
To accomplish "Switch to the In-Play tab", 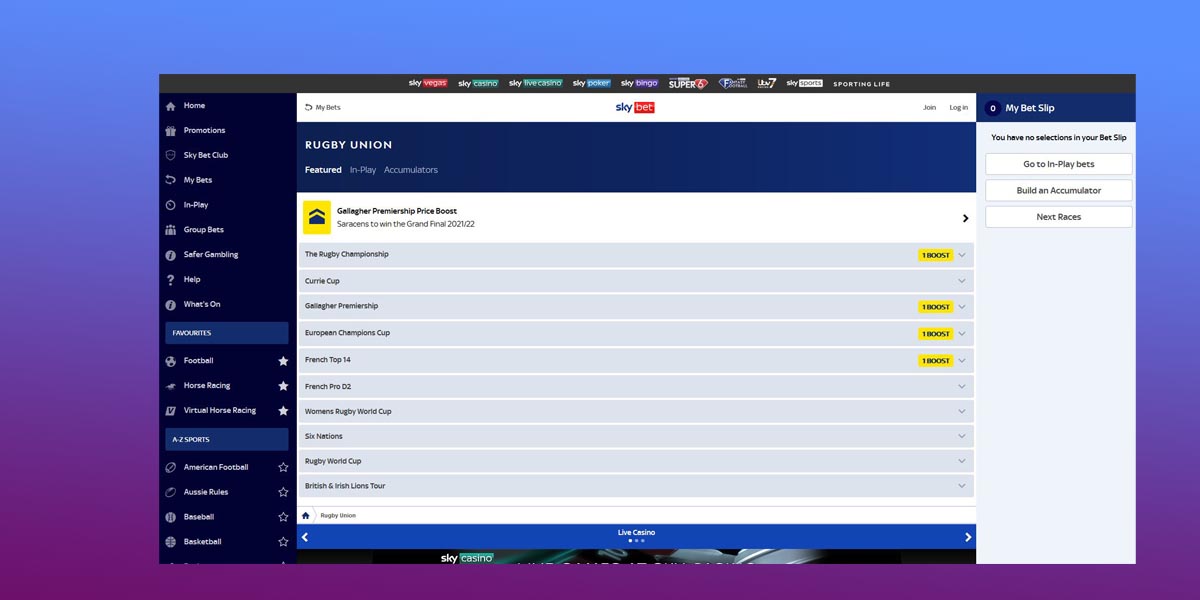I will (x=363, y=170).
